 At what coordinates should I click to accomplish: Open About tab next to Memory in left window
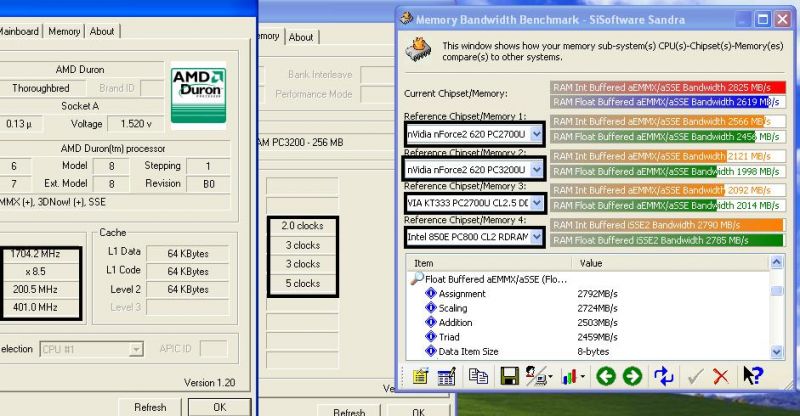pos(102,32)
